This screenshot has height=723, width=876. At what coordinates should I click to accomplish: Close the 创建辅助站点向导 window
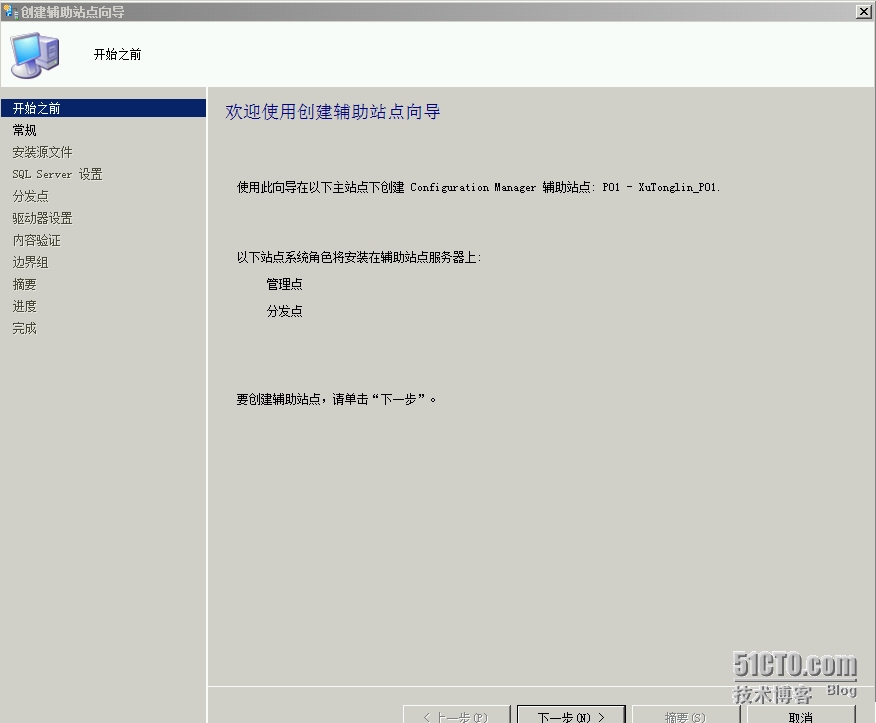pos(863,11)
